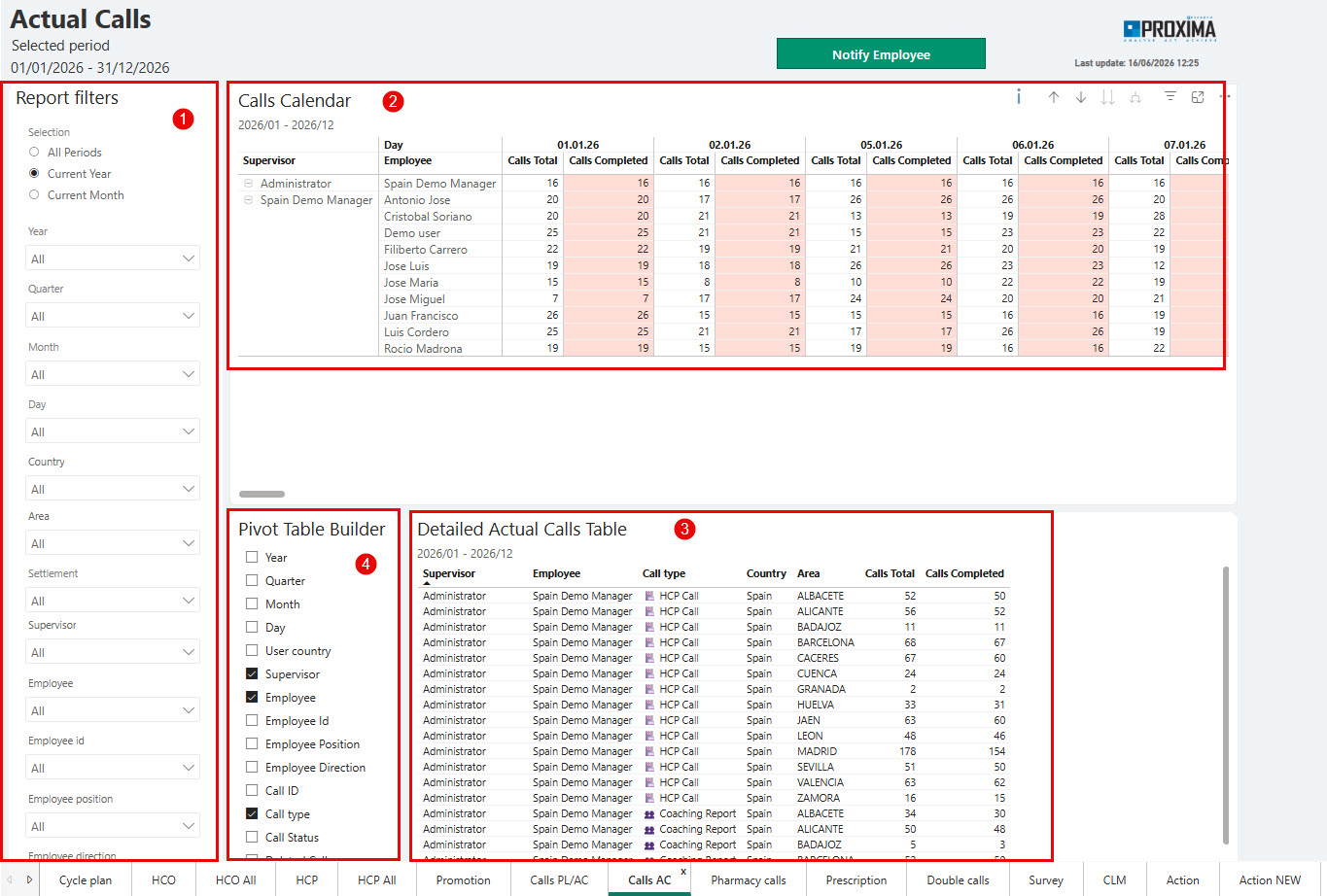This screenshot has width=1327, height=896.
Task: Sort by Call type column header
Action: tap(664, 573)
